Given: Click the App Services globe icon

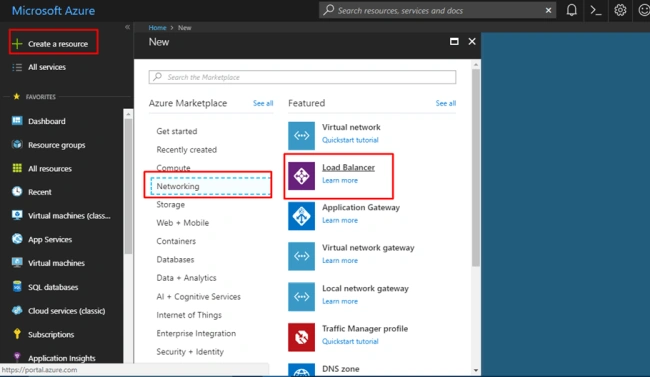Looking at the screenshot, I should click(x=17, y=239).
